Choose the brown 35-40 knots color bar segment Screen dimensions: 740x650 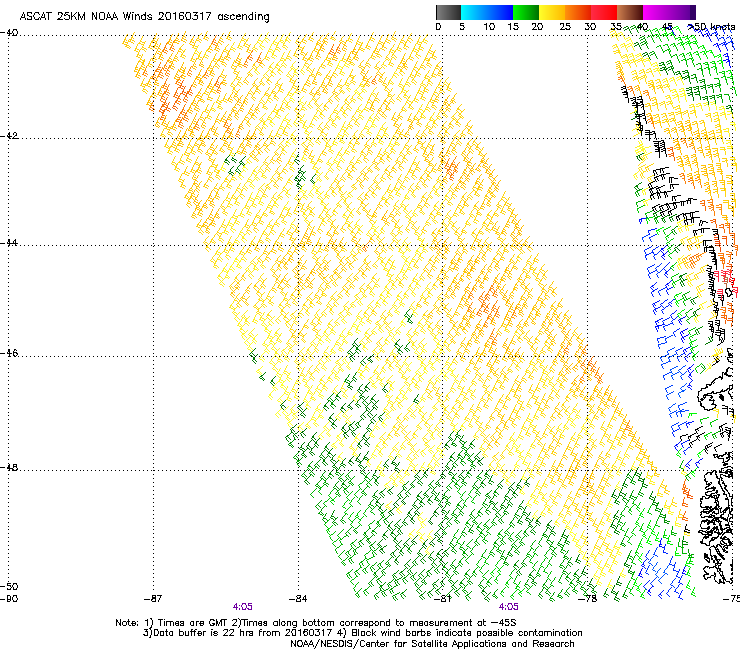[630, 12]
